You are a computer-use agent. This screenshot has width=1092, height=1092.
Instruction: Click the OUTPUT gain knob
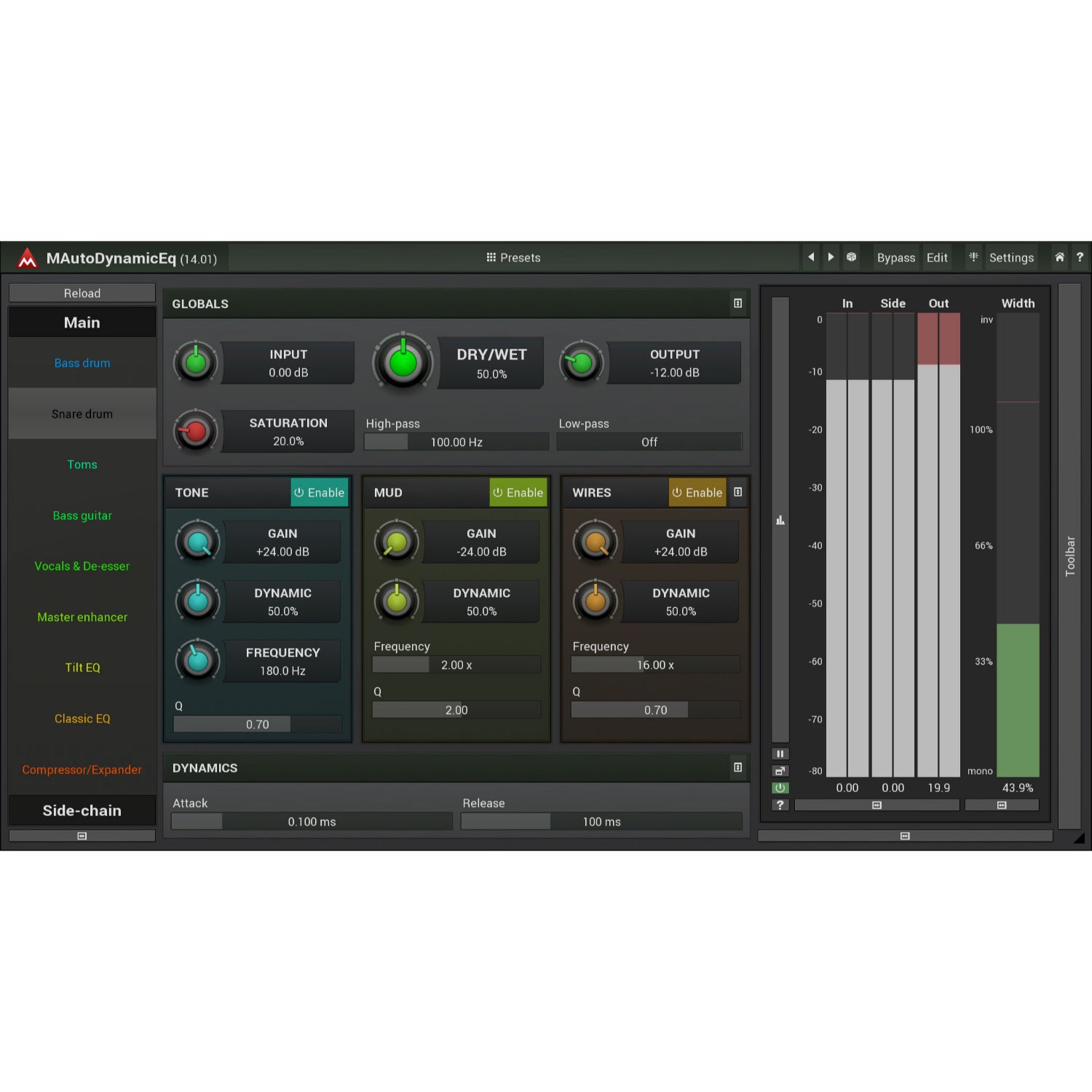click(x=581, y=362)
